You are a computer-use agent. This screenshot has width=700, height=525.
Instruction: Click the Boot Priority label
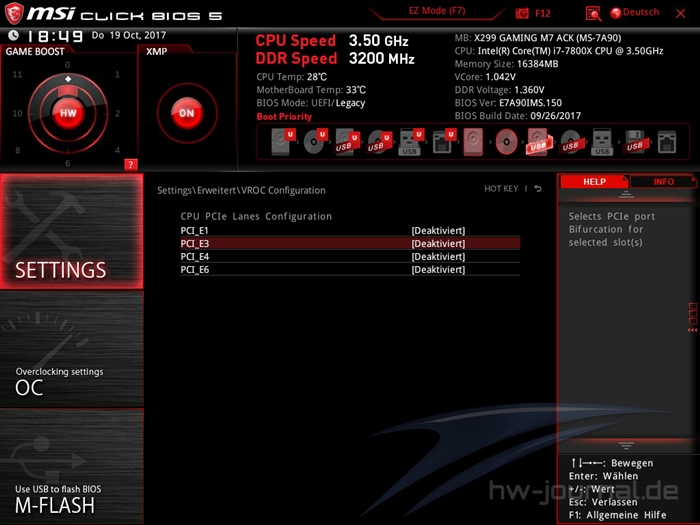coord(284,117)
